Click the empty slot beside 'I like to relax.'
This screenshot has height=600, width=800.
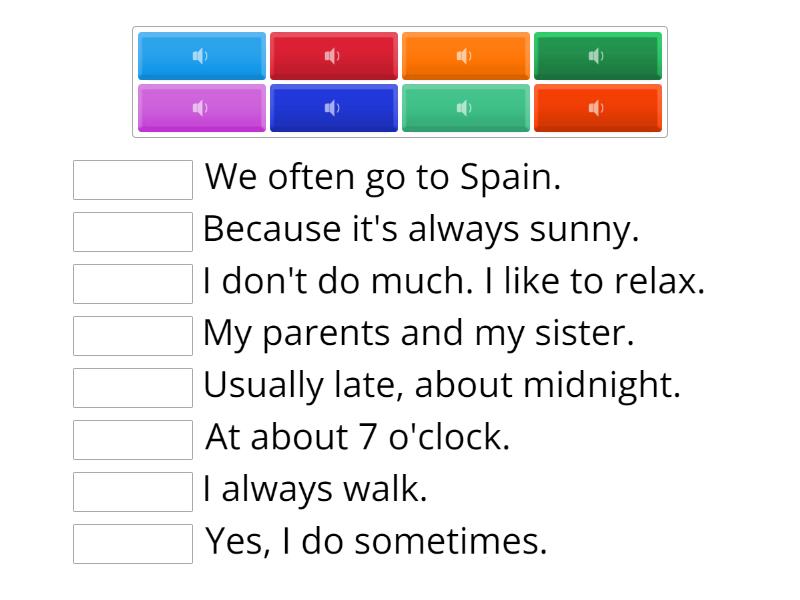133,284
